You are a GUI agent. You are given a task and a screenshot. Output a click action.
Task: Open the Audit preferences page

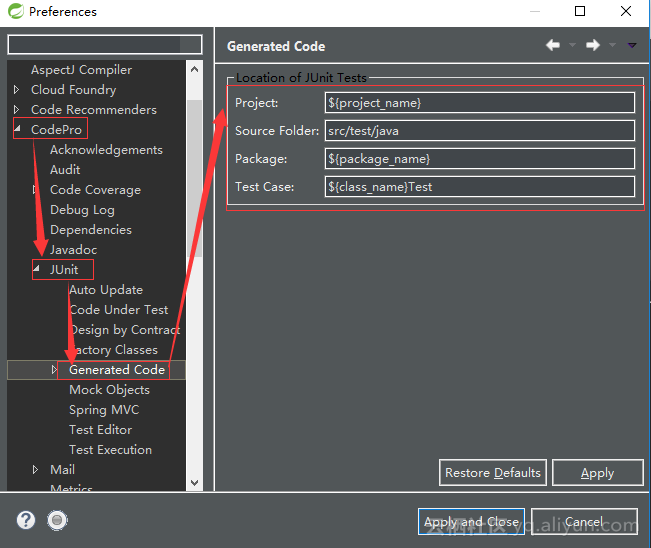(x=65, y=169)
